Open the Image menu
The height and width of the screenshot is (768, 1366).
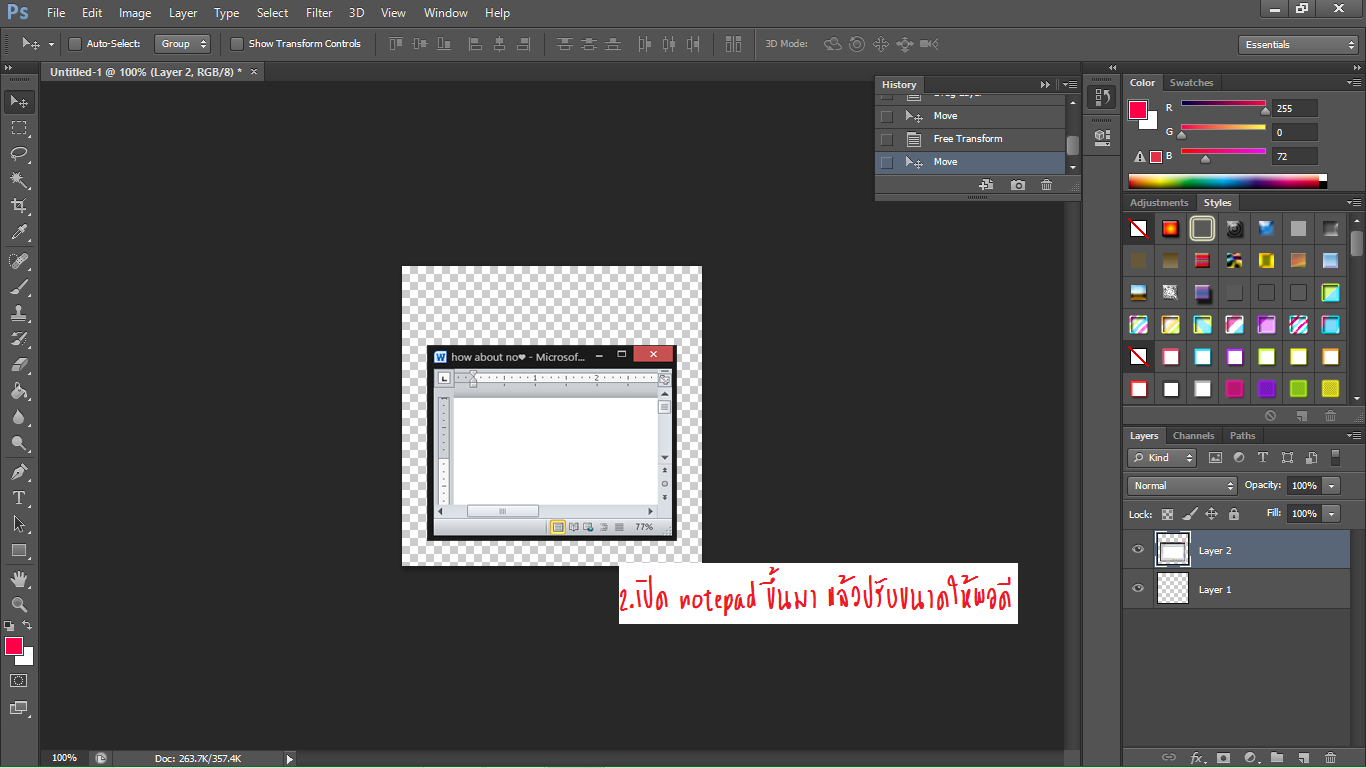point(135,13)
